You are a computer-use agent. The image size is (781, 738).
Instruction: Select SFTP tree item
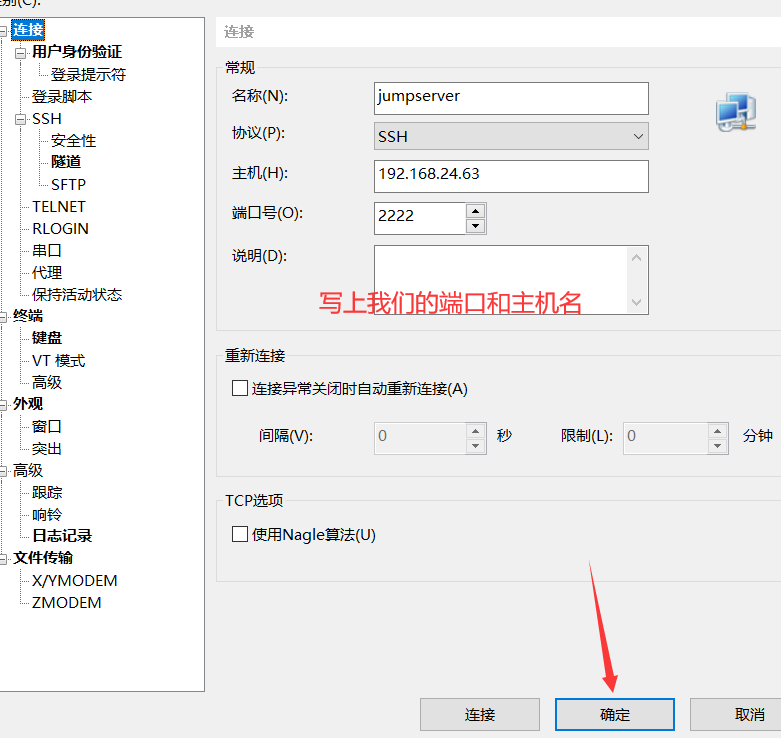[x=68, y=185]
